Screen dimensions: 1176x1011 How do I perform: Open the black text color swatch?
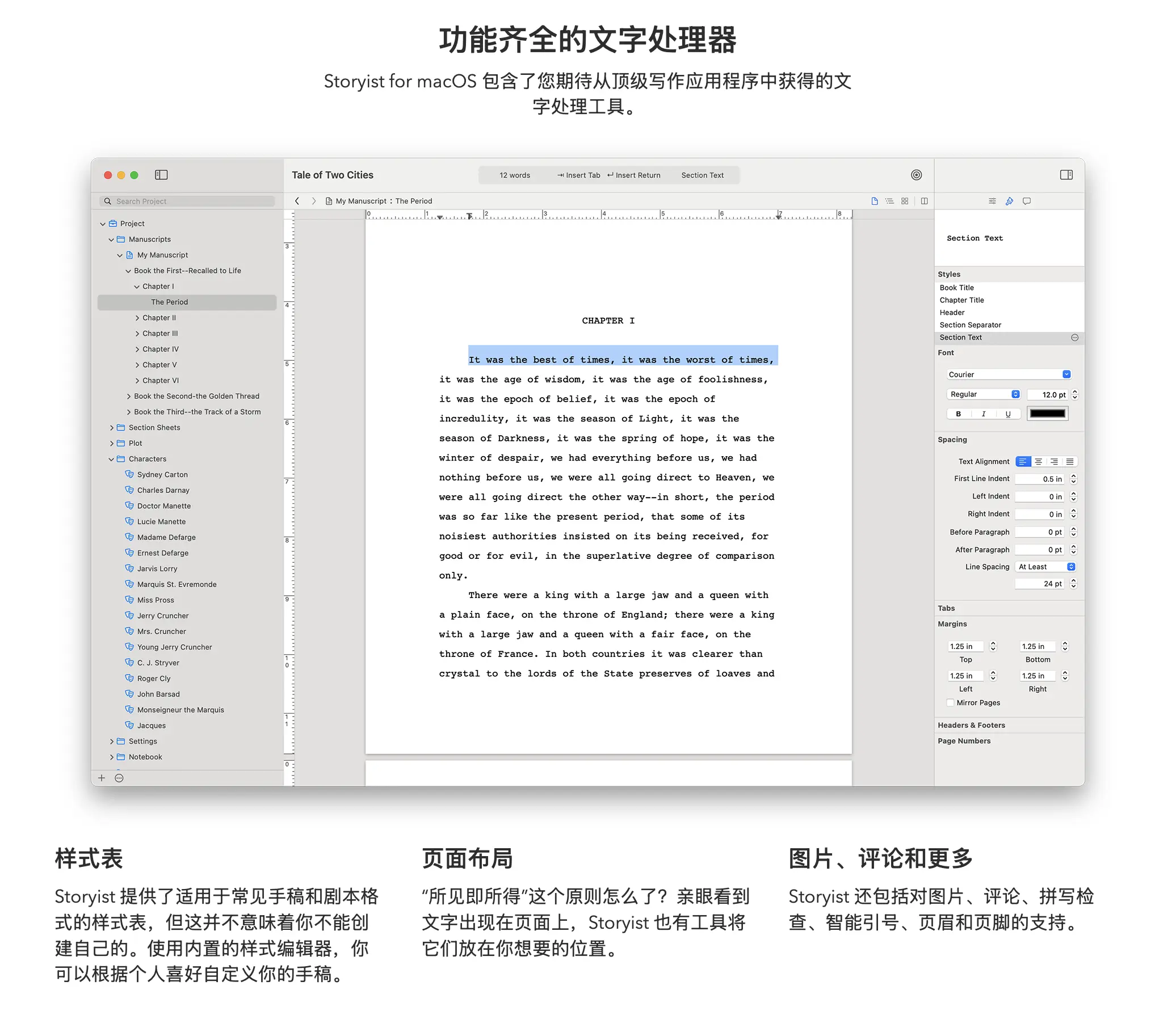click(x=1047, y=414)
